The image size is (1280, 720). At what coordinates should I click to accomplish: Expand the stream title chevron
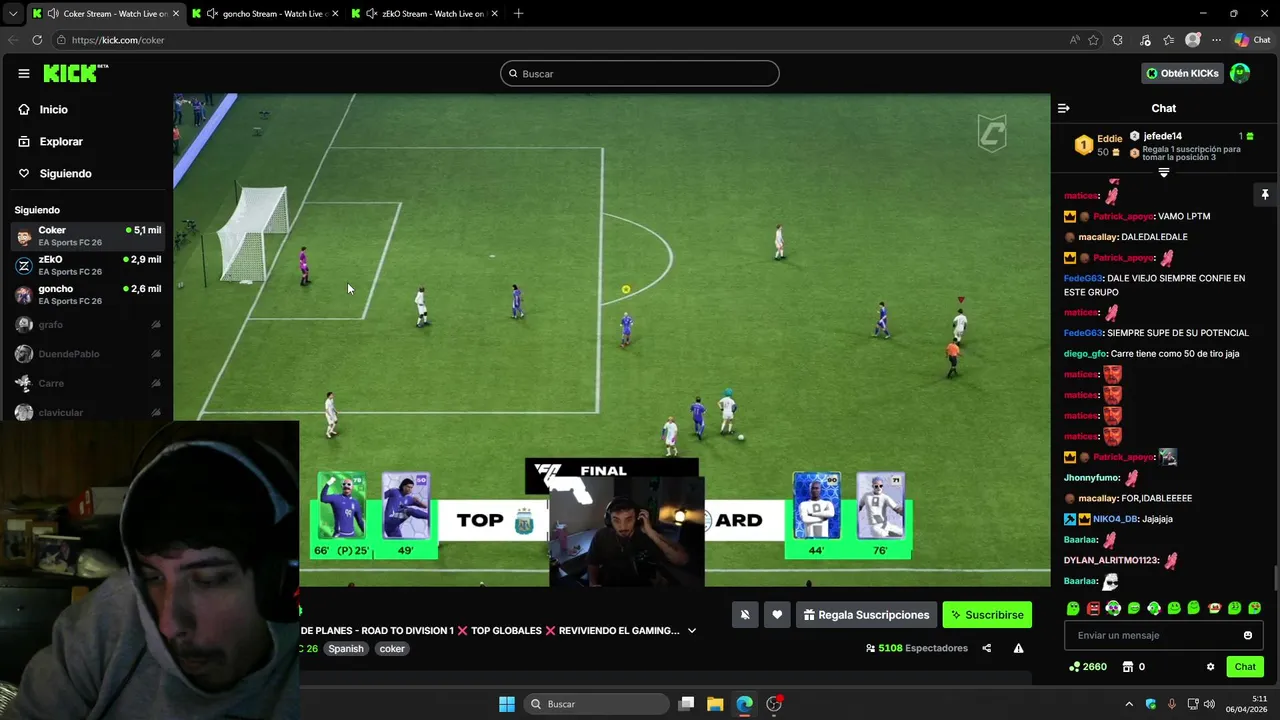[x=692, y=631]
